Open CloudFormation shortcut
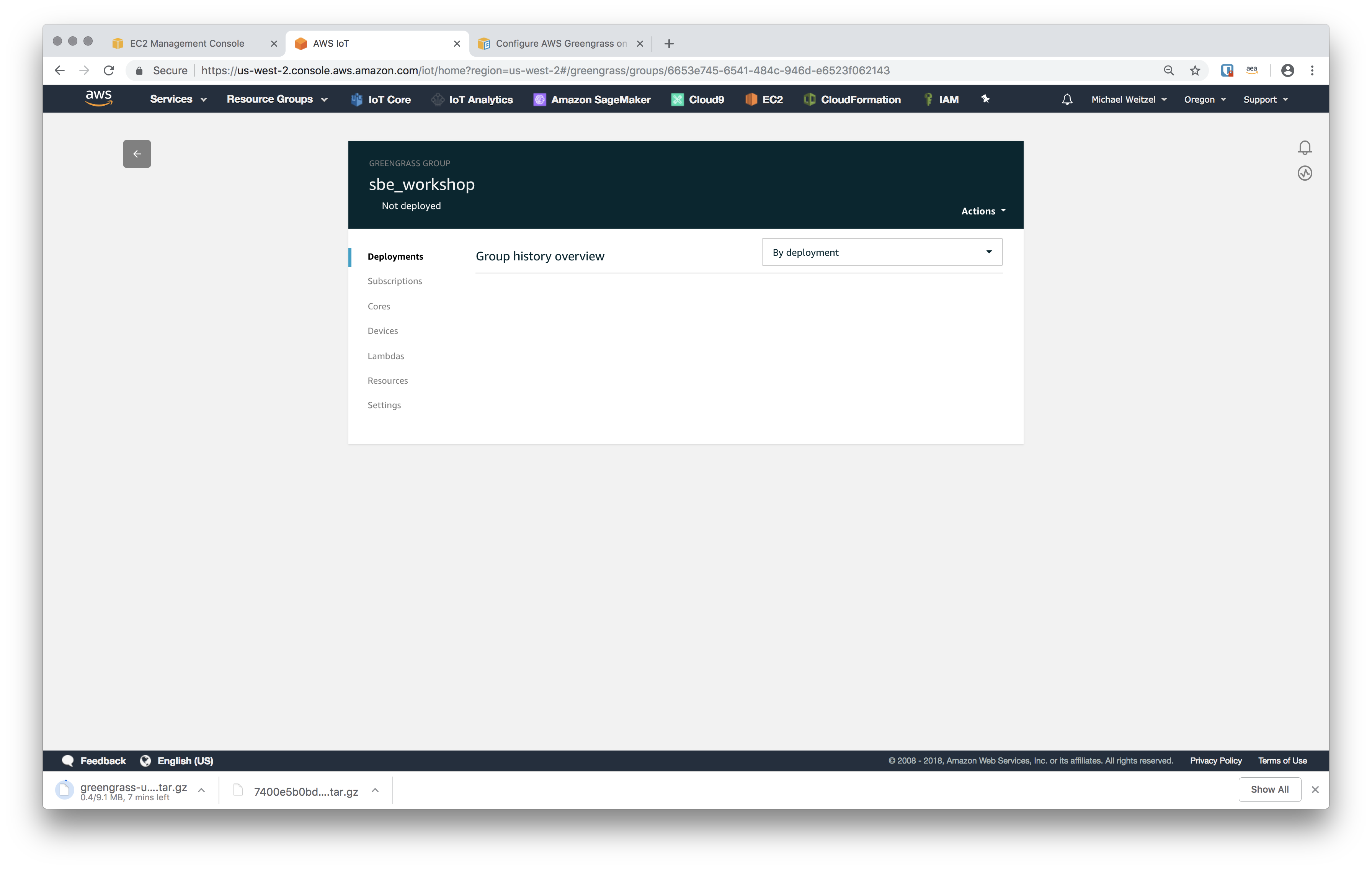1372x870 pixels. tap(852, 99)
